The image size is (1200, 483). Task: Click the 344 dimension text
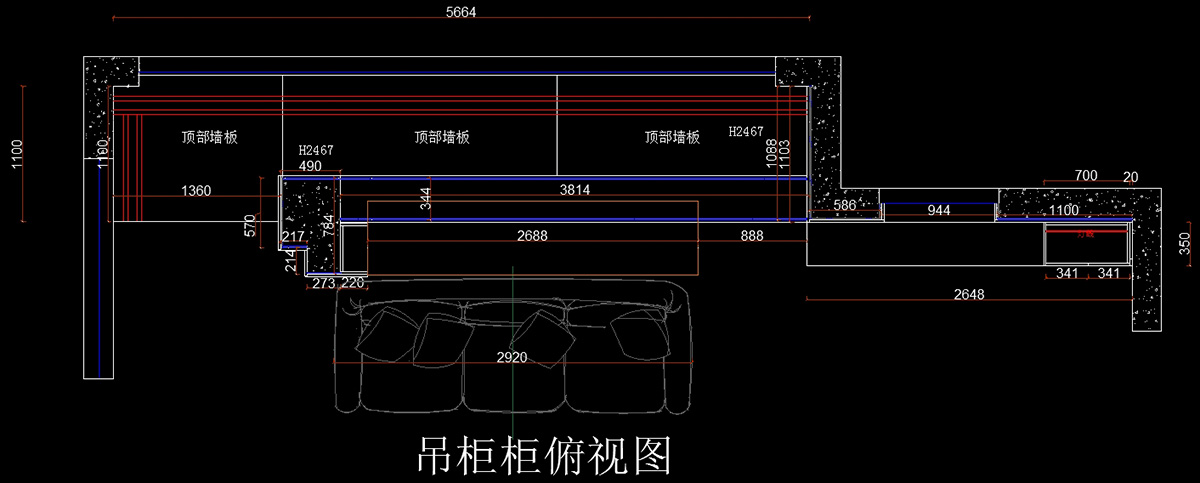point(425,201)
